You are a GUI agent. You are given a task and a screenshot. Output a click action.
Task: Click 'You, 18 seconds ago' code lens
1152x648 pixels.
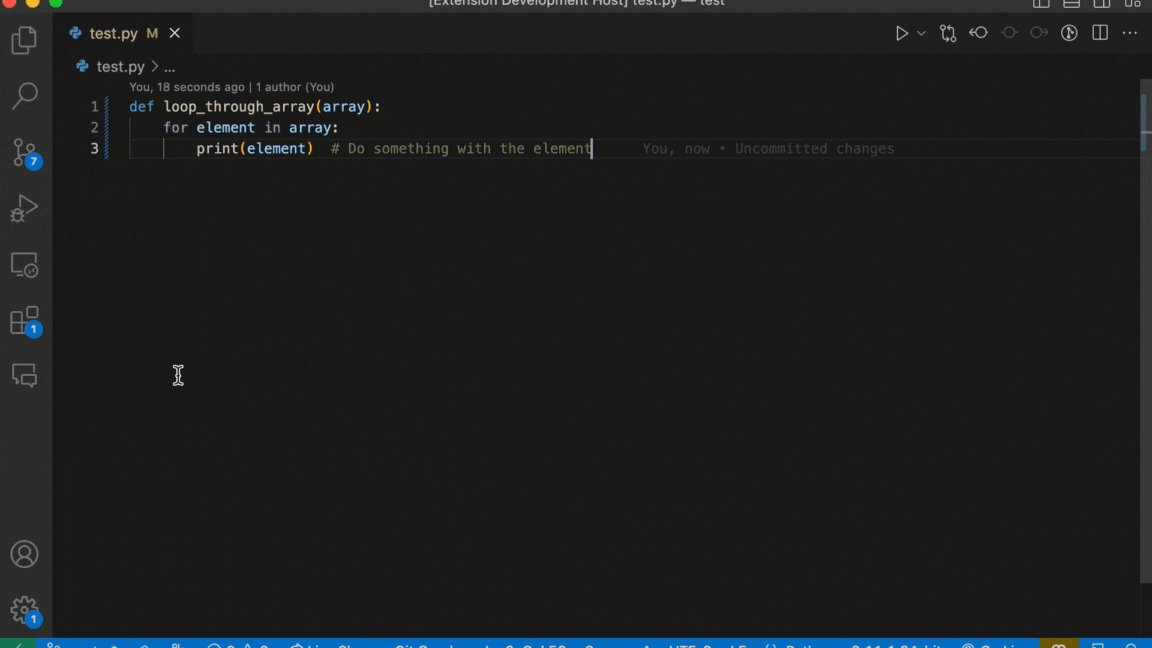(x=187, y=87)
